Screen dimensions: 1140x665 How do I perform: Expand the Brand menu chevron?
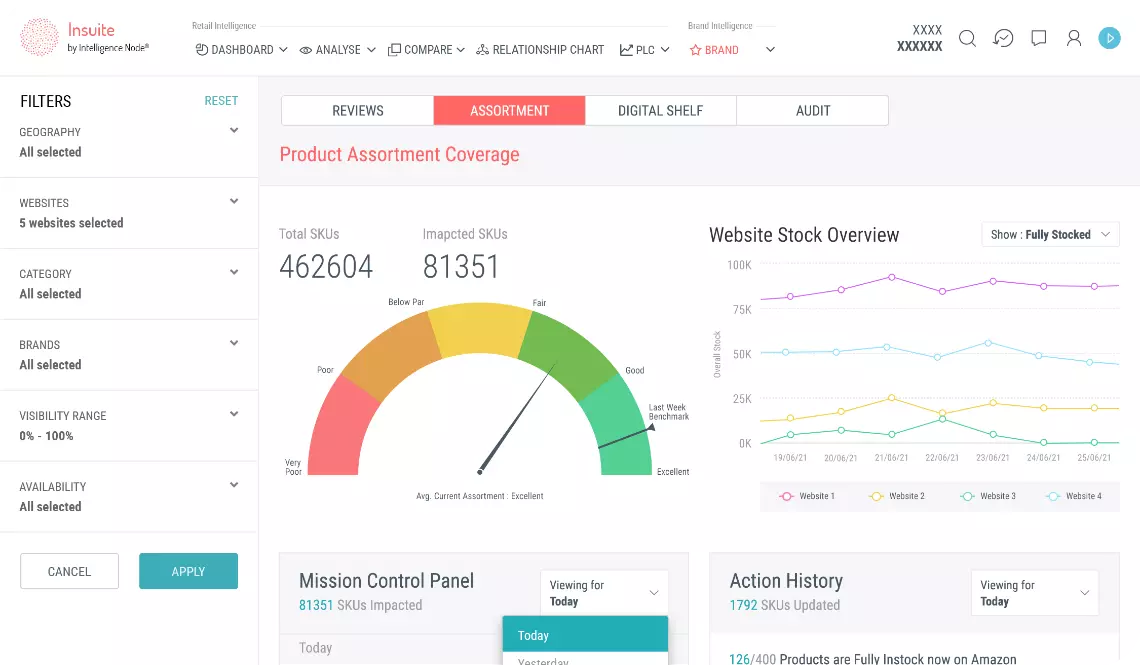pyautogui.click(x=771, y=49)
